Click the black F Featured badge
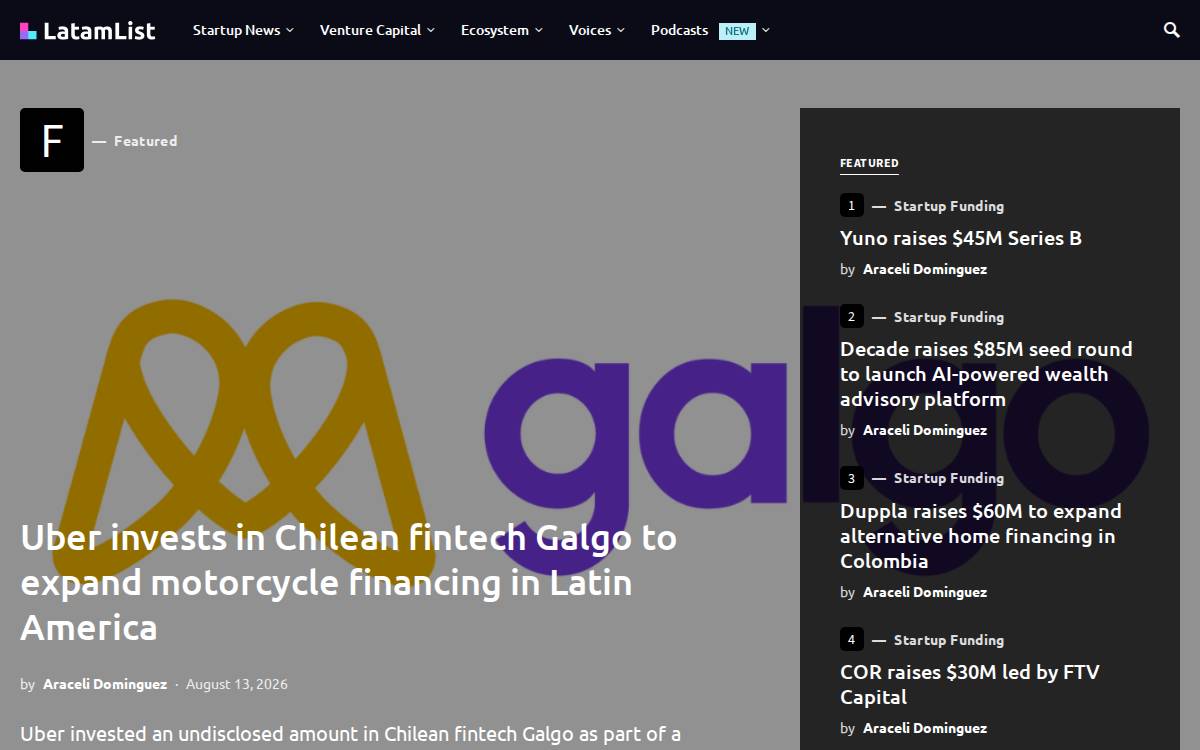This screenshot has width=1200, height=750. click(x=52, y=140)
